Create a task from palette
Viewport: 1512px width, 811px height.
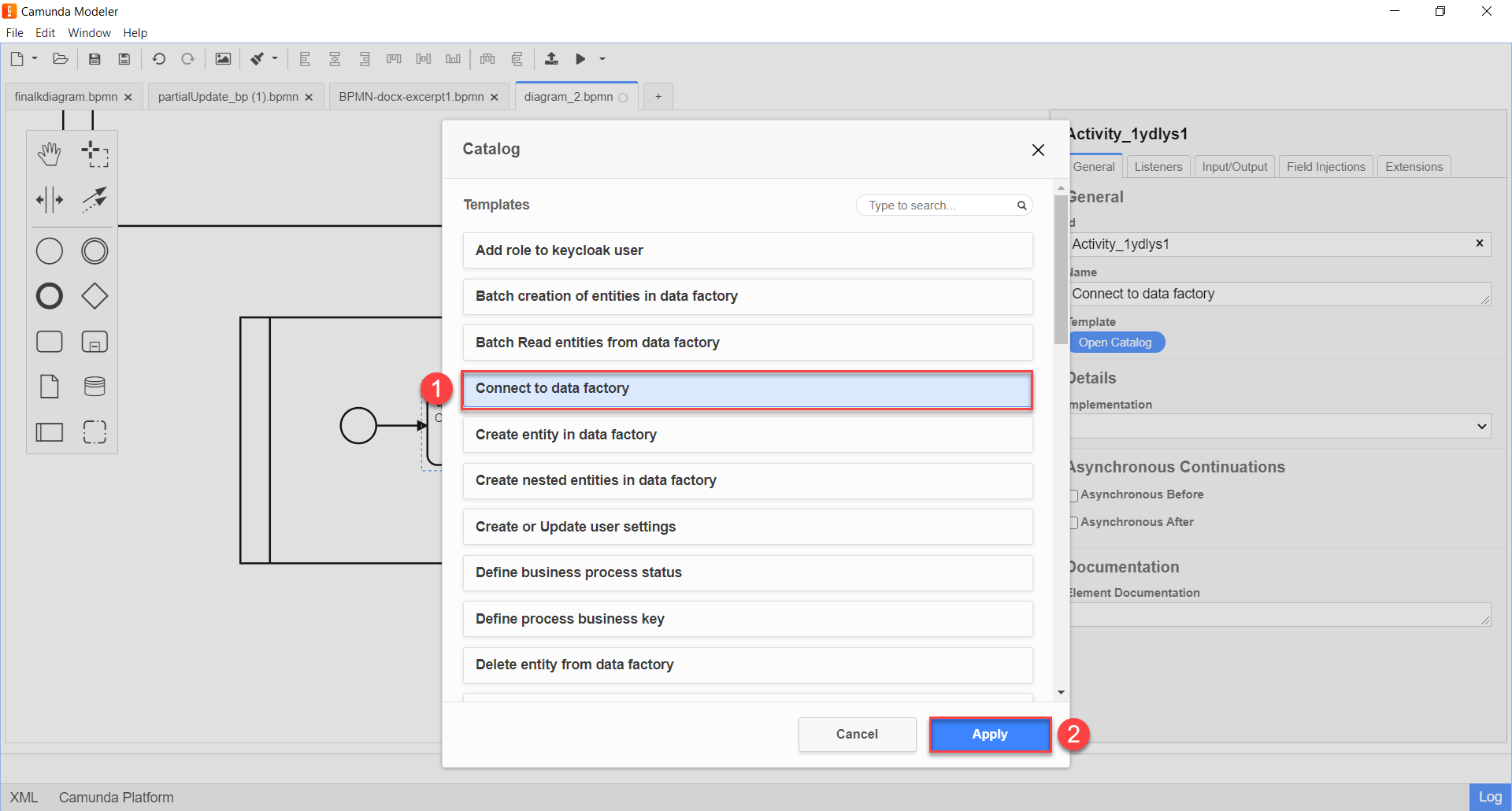[50, 342]
